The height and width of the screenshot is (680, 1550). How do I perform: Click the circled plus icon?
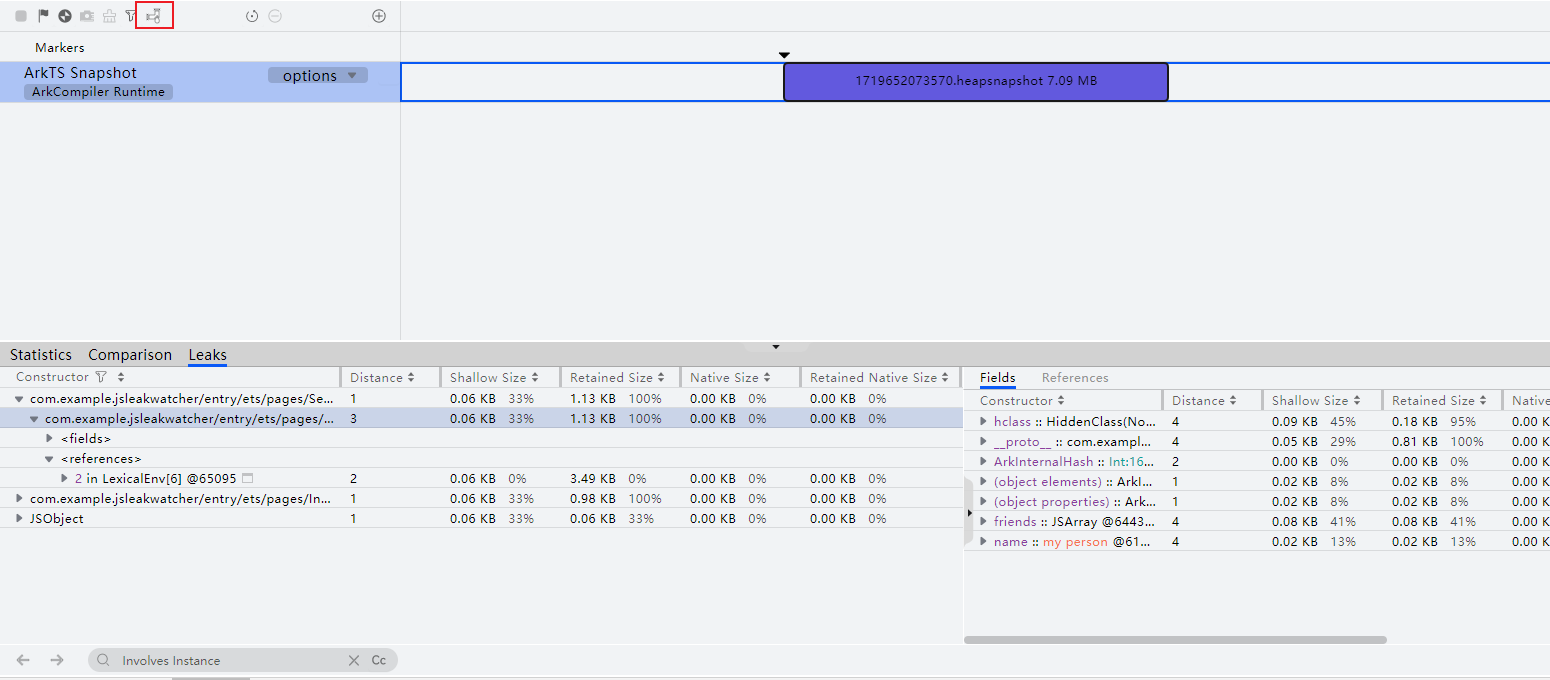coord(379,16)
